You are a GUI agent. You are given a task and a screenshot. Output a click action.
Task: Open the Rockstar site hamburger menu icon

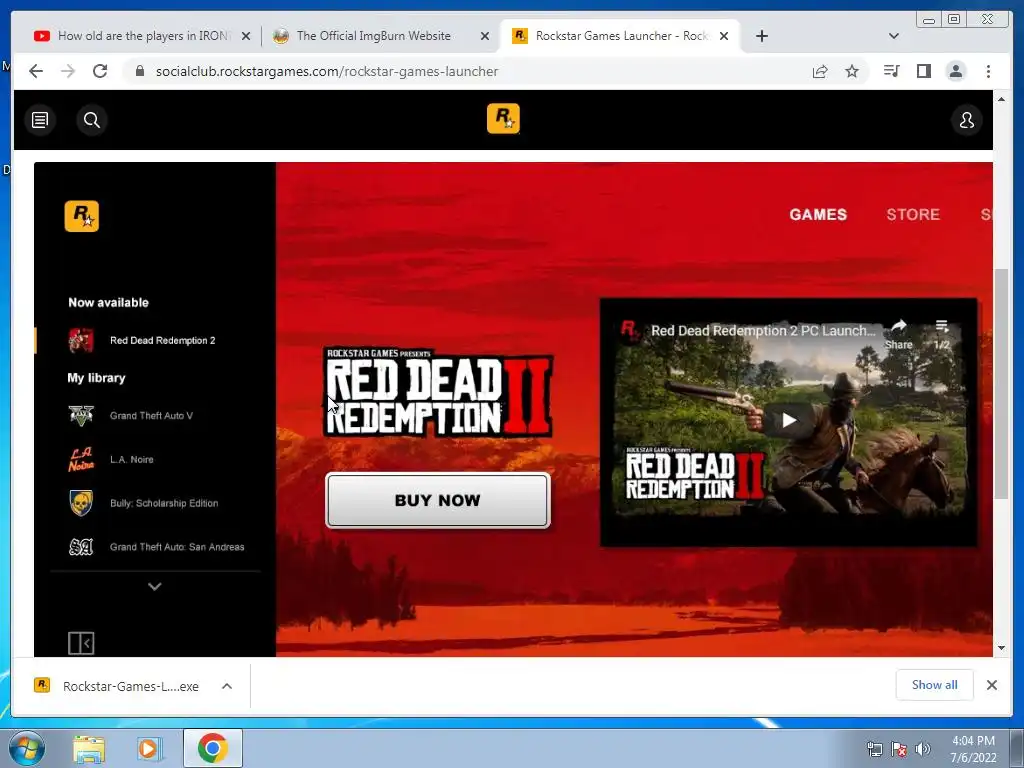(x=40, y=120)
